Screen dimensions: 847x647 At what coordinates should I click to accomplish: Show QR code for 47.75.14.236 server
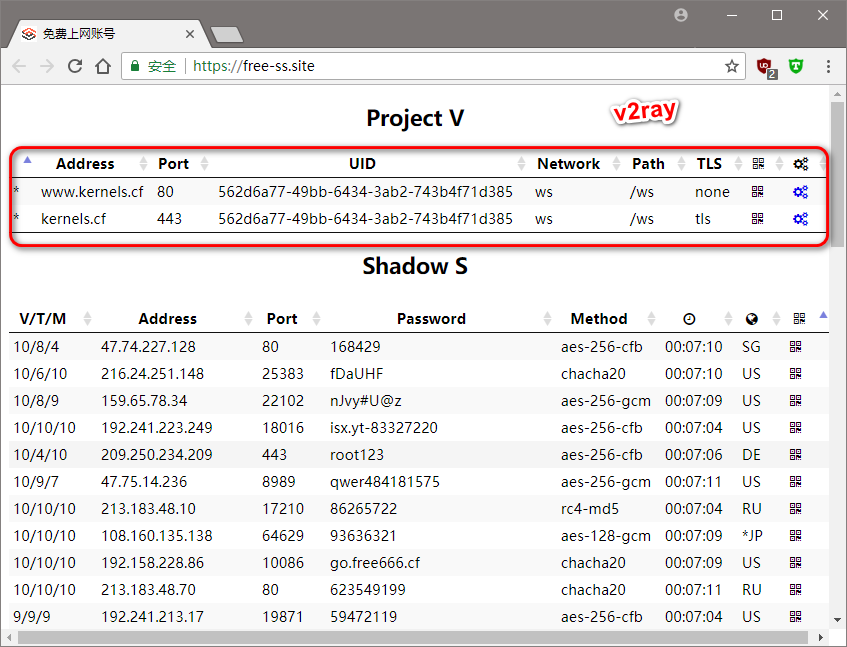pos(795,482)
